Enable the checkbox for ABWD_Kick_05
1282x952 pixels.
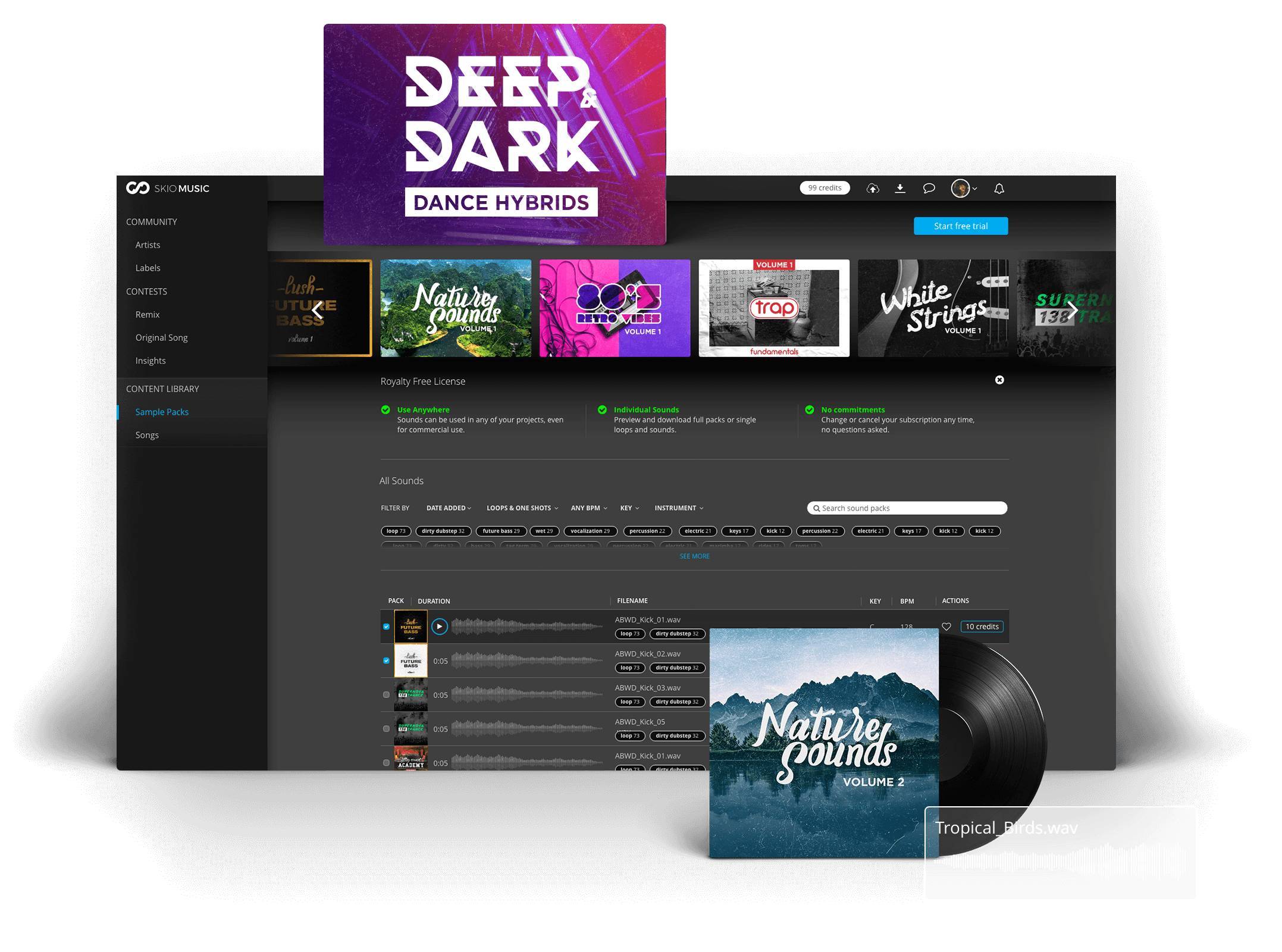[386, 728]
